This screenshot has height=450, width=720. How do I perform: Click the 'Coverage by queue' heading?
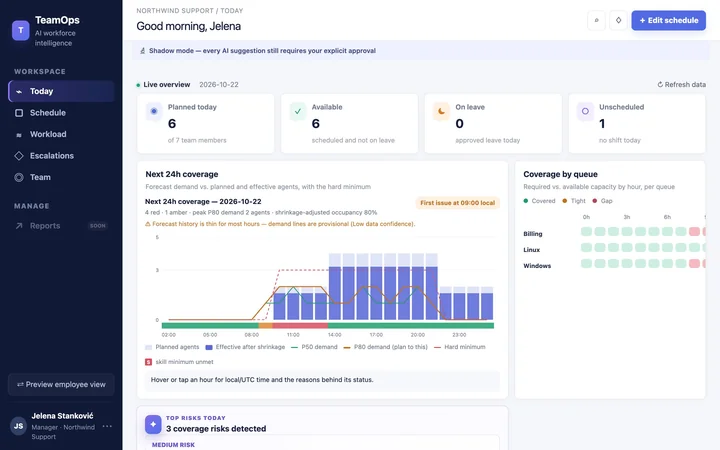pos(560,174)
